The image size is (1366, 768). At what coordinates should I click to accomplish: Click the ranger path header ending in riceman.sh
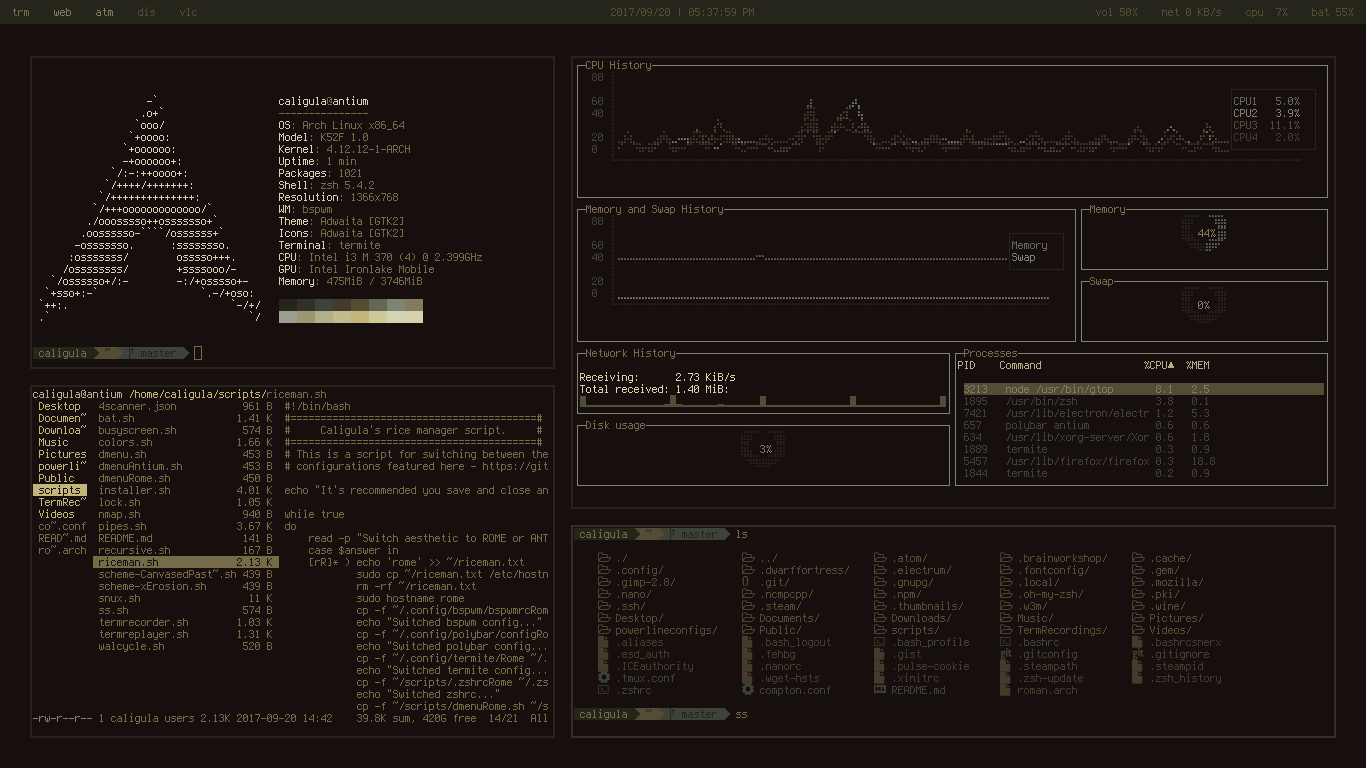click(x=179, y=395)
